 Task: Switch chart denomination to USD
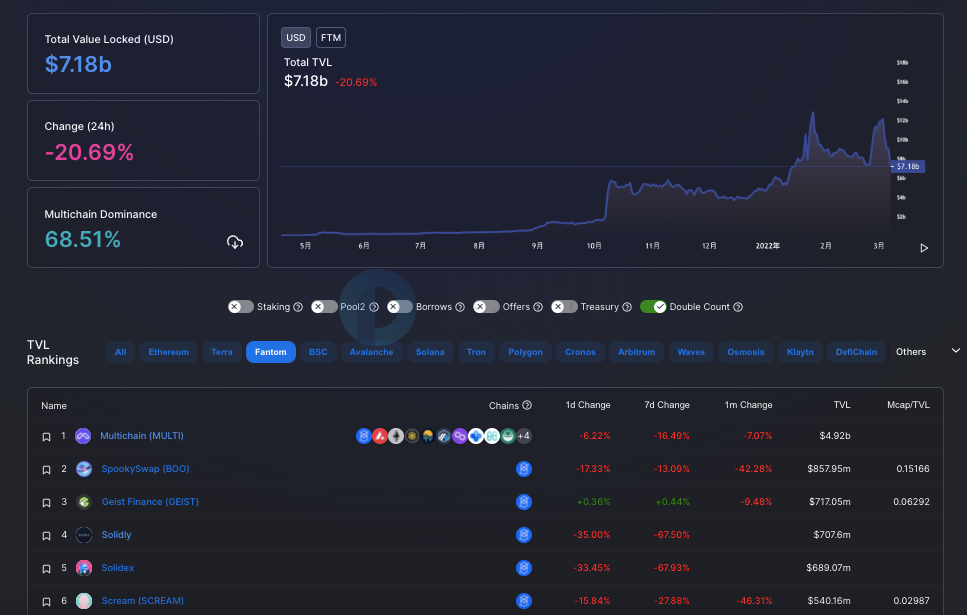[296, 38]
